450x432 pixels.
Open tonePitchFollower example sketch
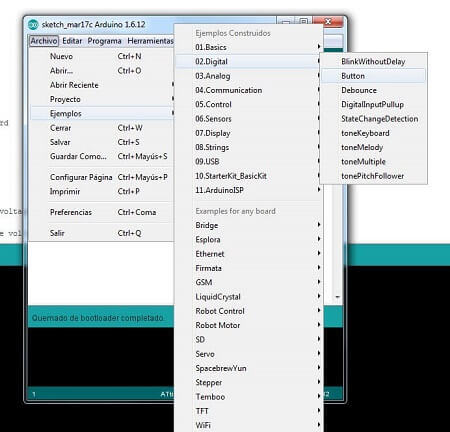click(373, 176)
